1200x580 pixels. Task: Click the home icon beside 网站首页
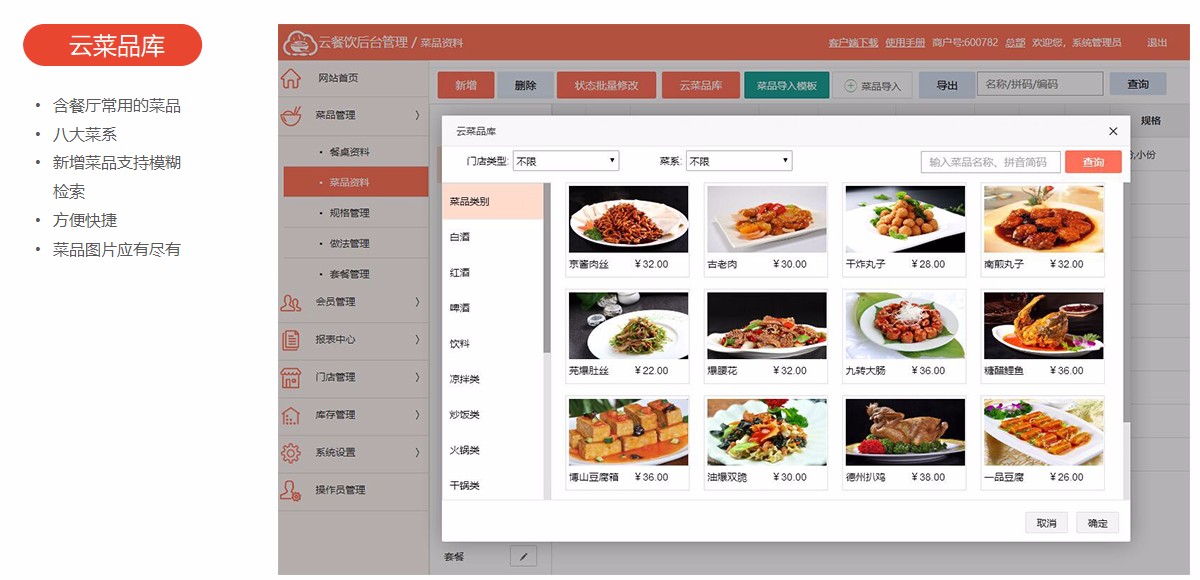click(290, 78)
